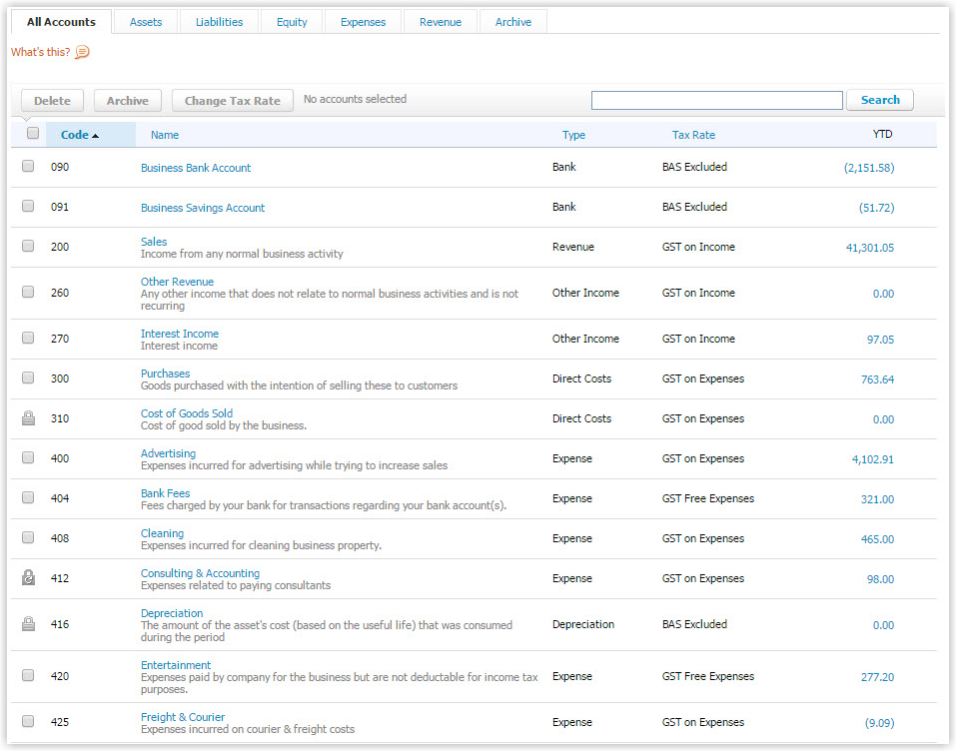The width and height of the screenshot is (957, 752).
Task: Open the Consulting & Accounting account
Action: pyautogui.click(x=200, y=573)
